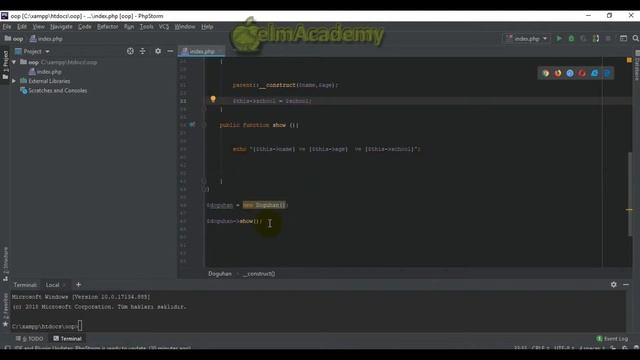Open page in Internet Explorer icon
This screenshot has width=640, height=360.
(595, 73)
